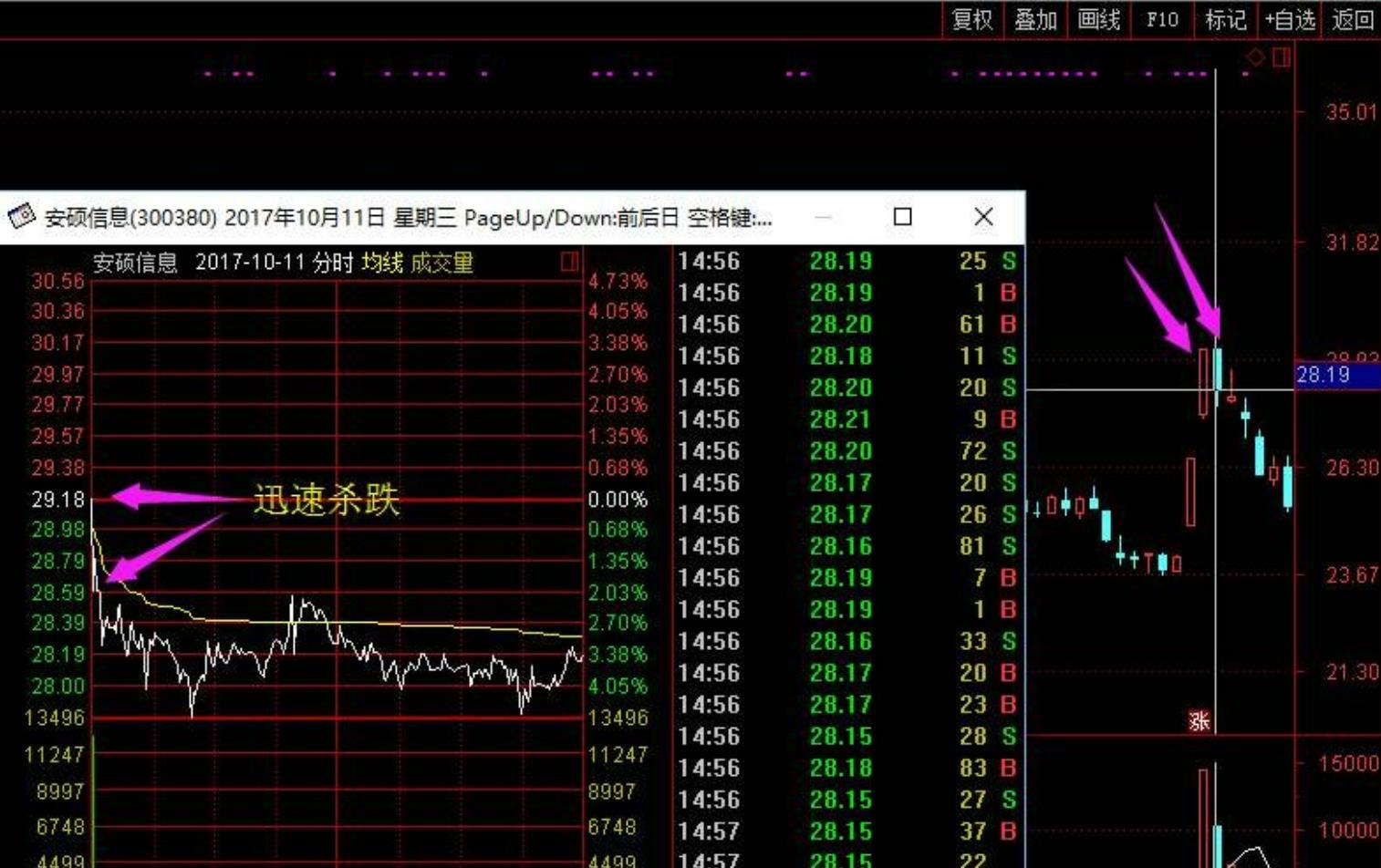This screenshot has width=1381, height=868.
Task: Maximize the 安硕信息 popup window
Action: [x=902, y=217]
